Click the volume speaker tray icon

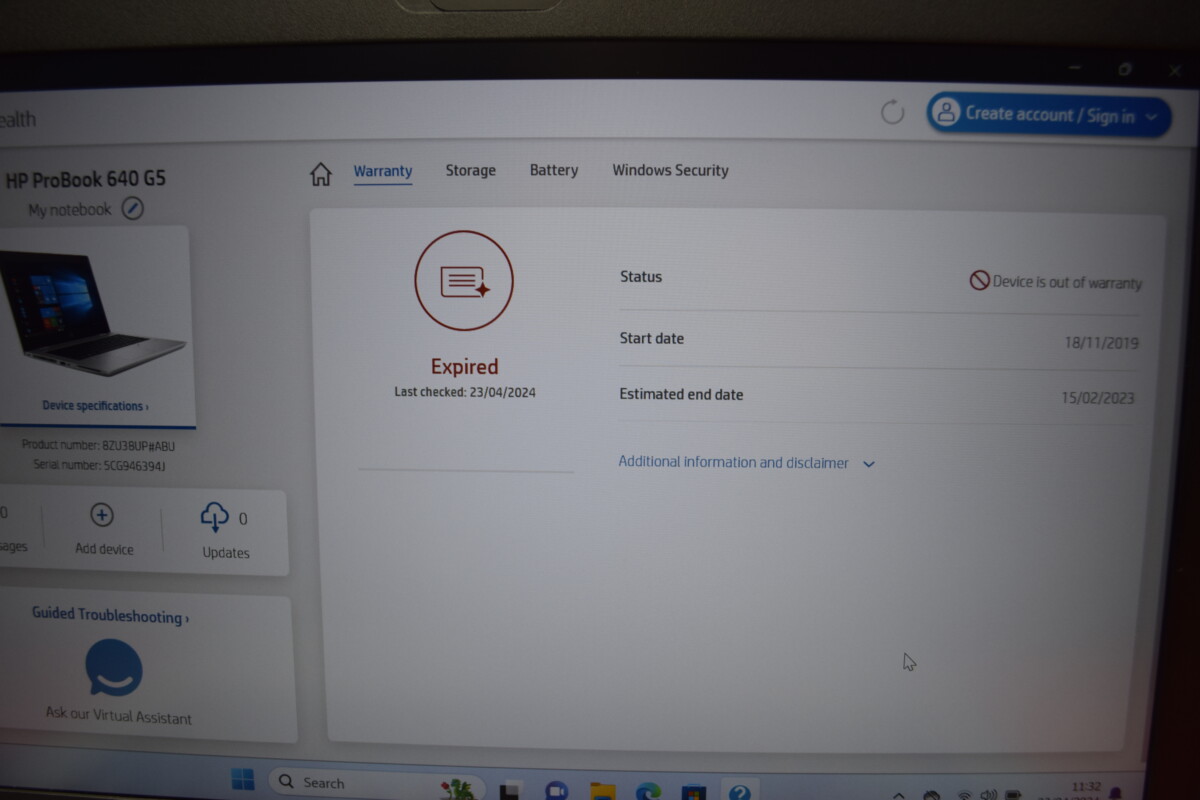click(990, 796)
